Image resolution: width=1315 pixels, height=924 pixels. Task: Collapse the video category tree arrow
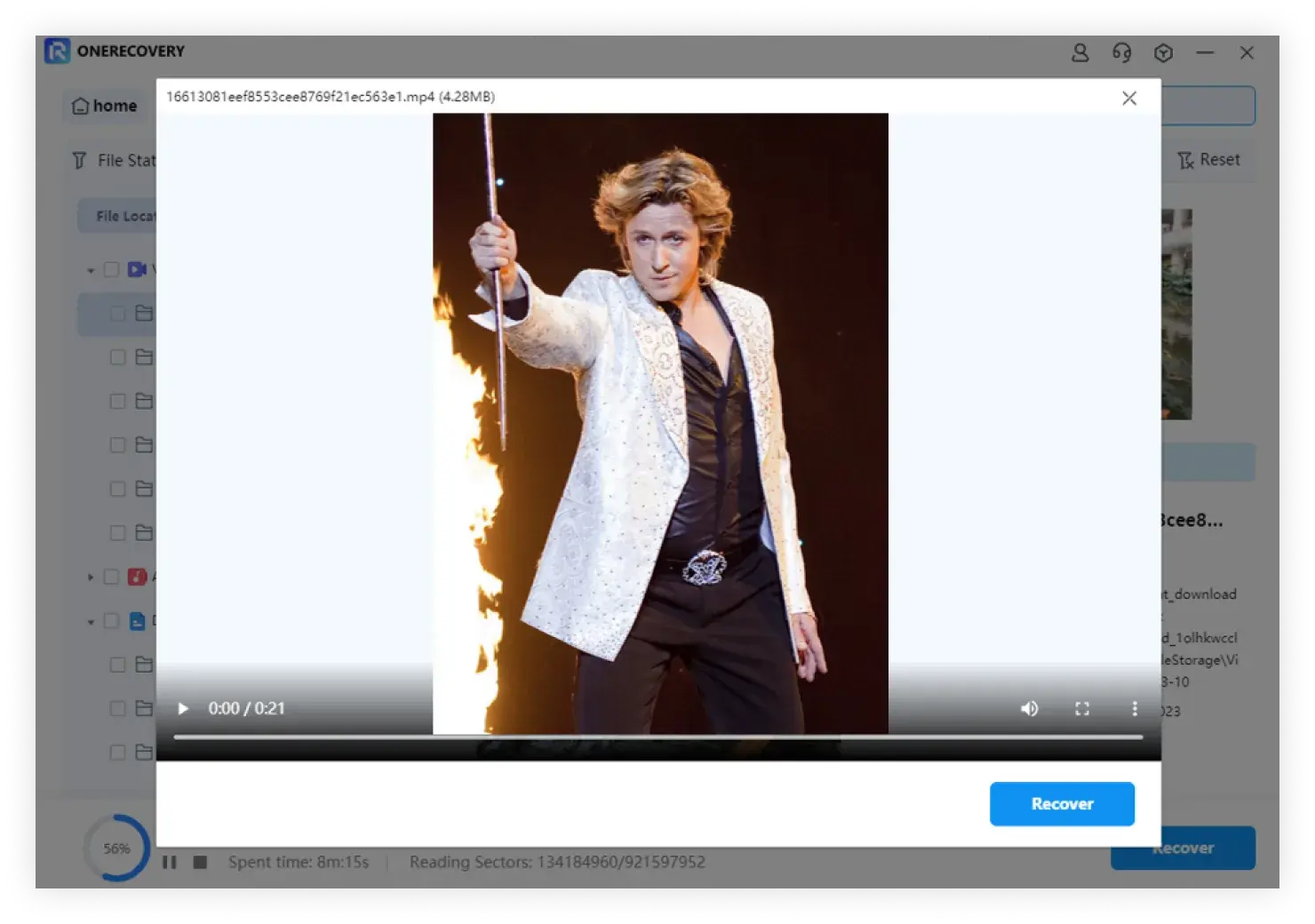pyautogui.click(x=91, y=270)
